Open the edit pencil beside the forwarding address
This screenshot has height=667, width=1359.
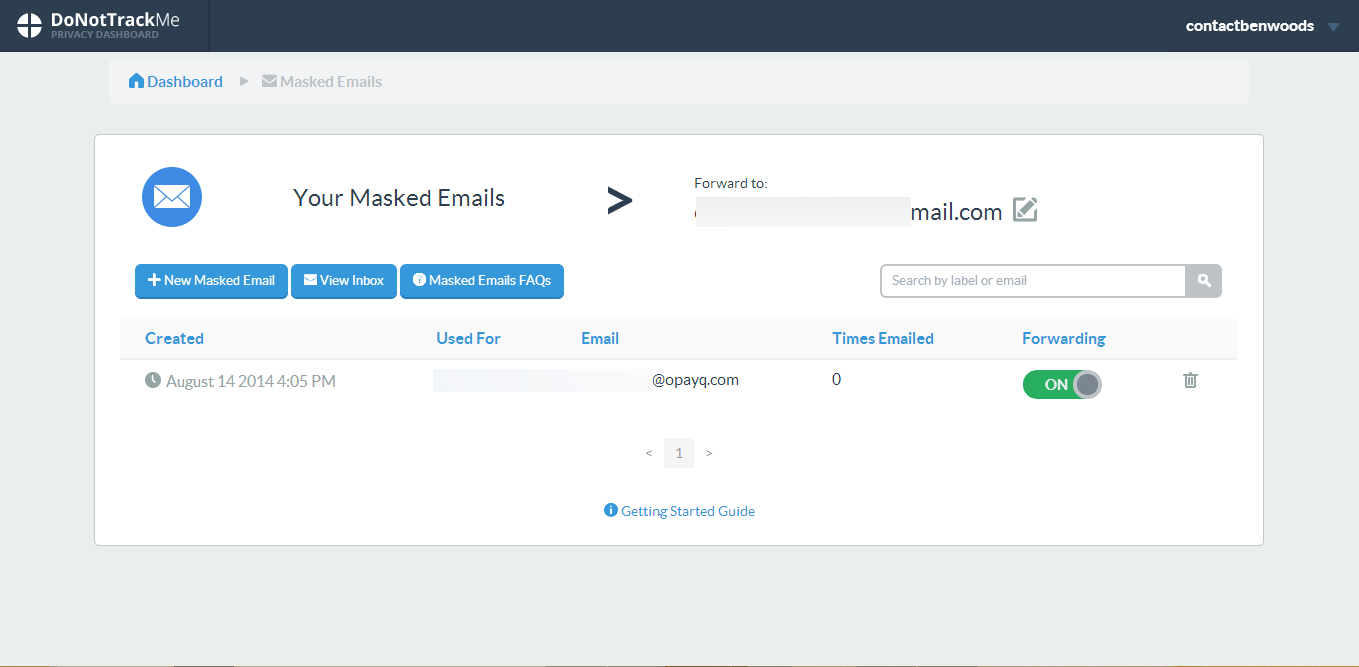click(1025, 210)
